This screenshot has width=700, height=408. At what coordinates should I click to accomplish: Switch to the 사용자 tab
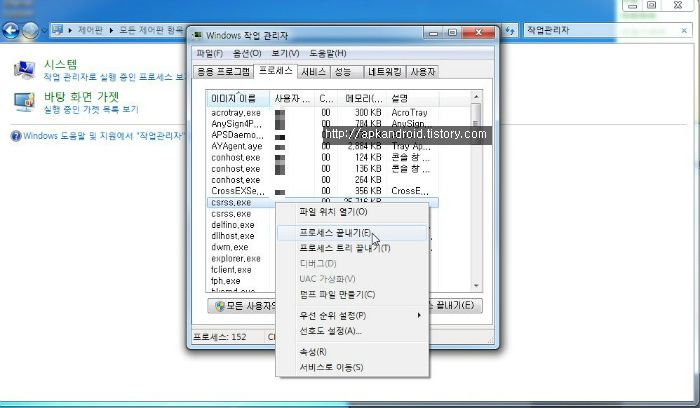(422, 71)
